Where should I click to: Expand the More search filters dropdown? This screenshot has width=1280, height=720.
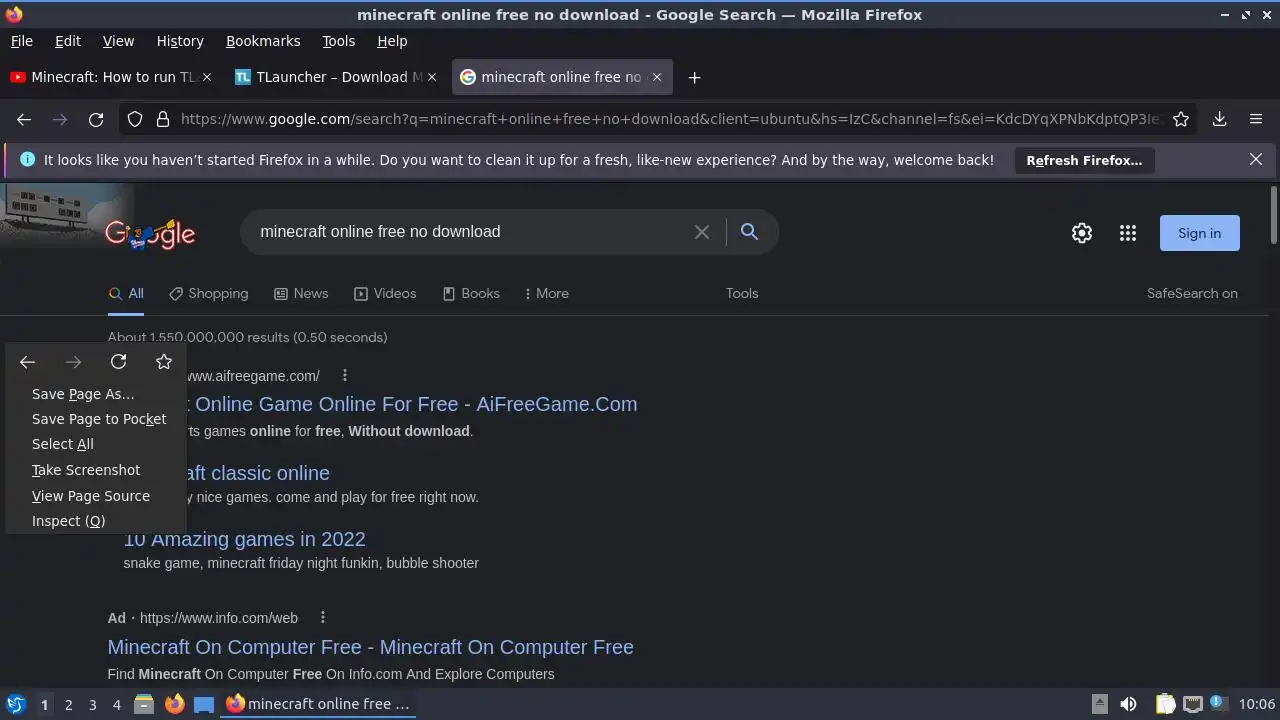tap(546, 293)
